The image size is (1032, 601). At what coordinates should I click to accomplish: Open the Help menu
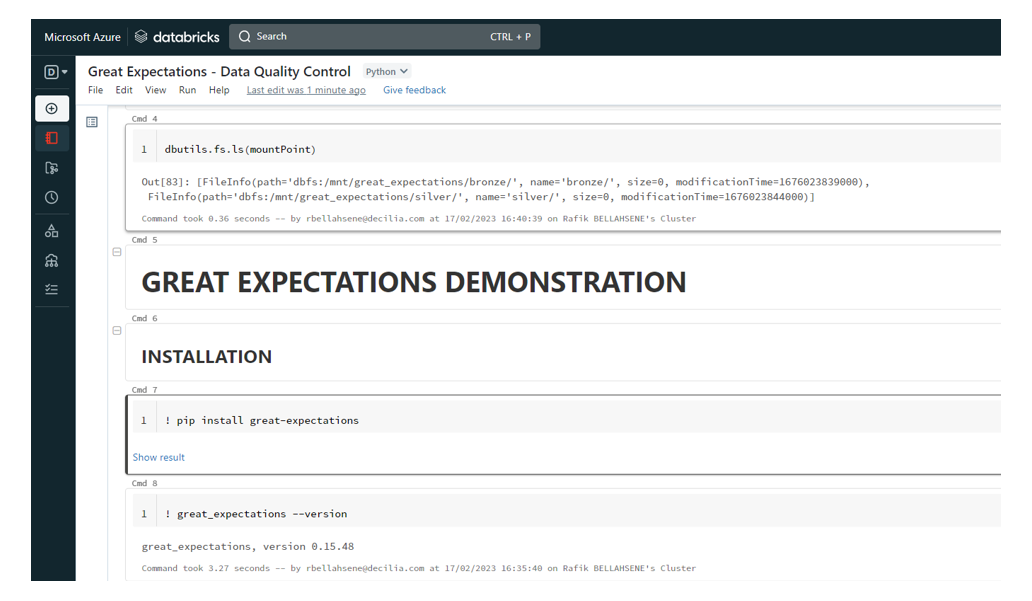point(219,90)
